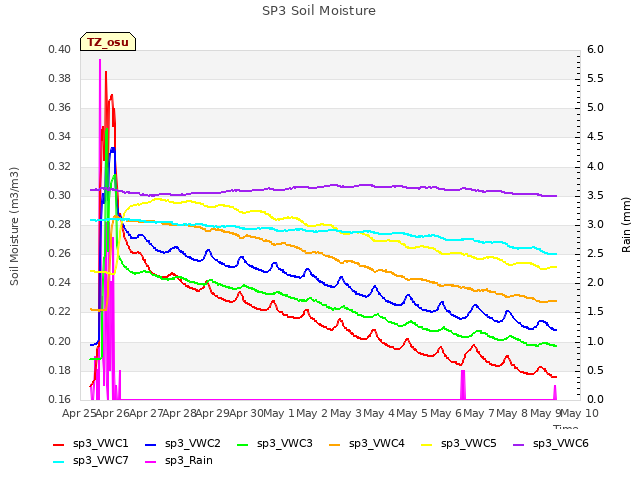
Task: Click the May 7 date tick label
Action: [x=479, y=413]
